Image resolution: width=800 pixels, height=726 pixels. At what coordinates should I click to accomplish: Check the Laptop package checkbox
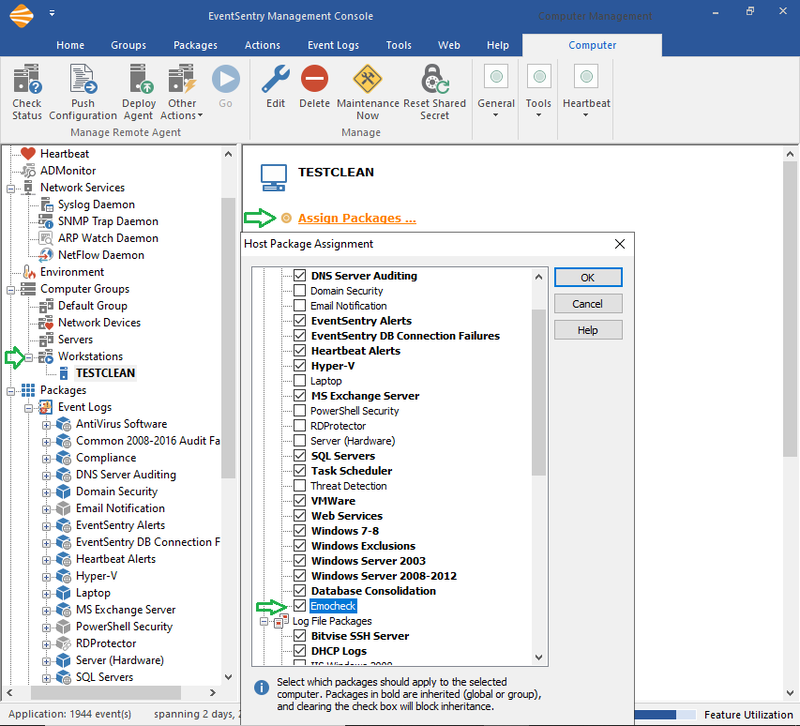coord(300,381)
